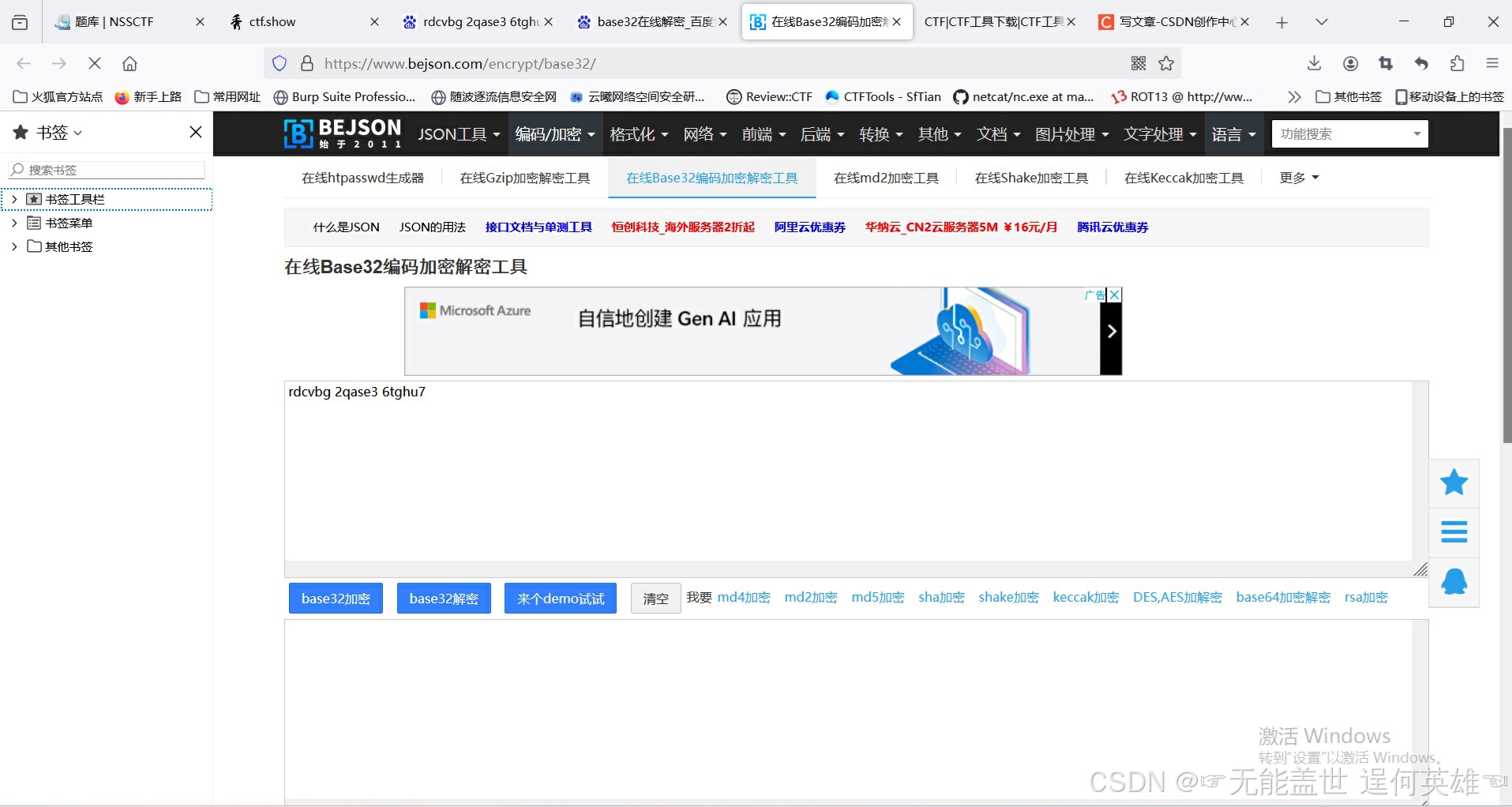Image resolution: width=1512 pixels, height=807 pixels.
Task: Click the base32解密 button
Action: [444, 598]
